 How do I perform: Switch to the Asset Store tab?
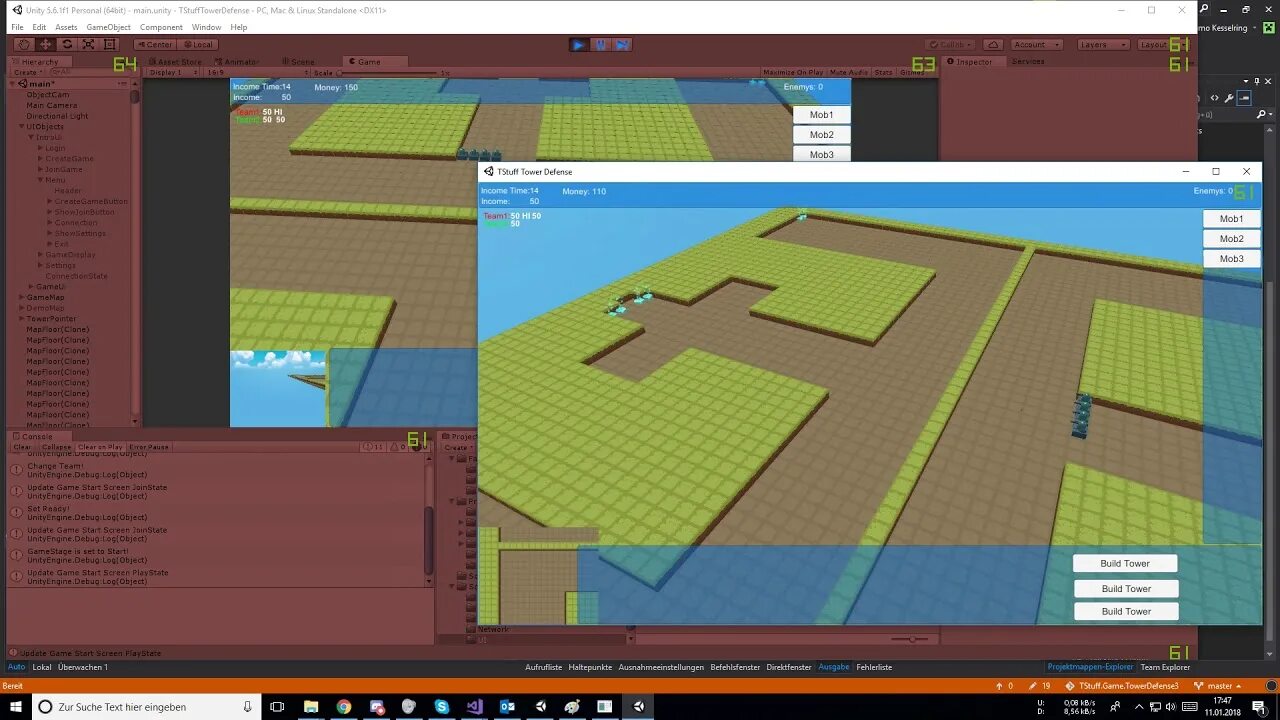(176, 62)
